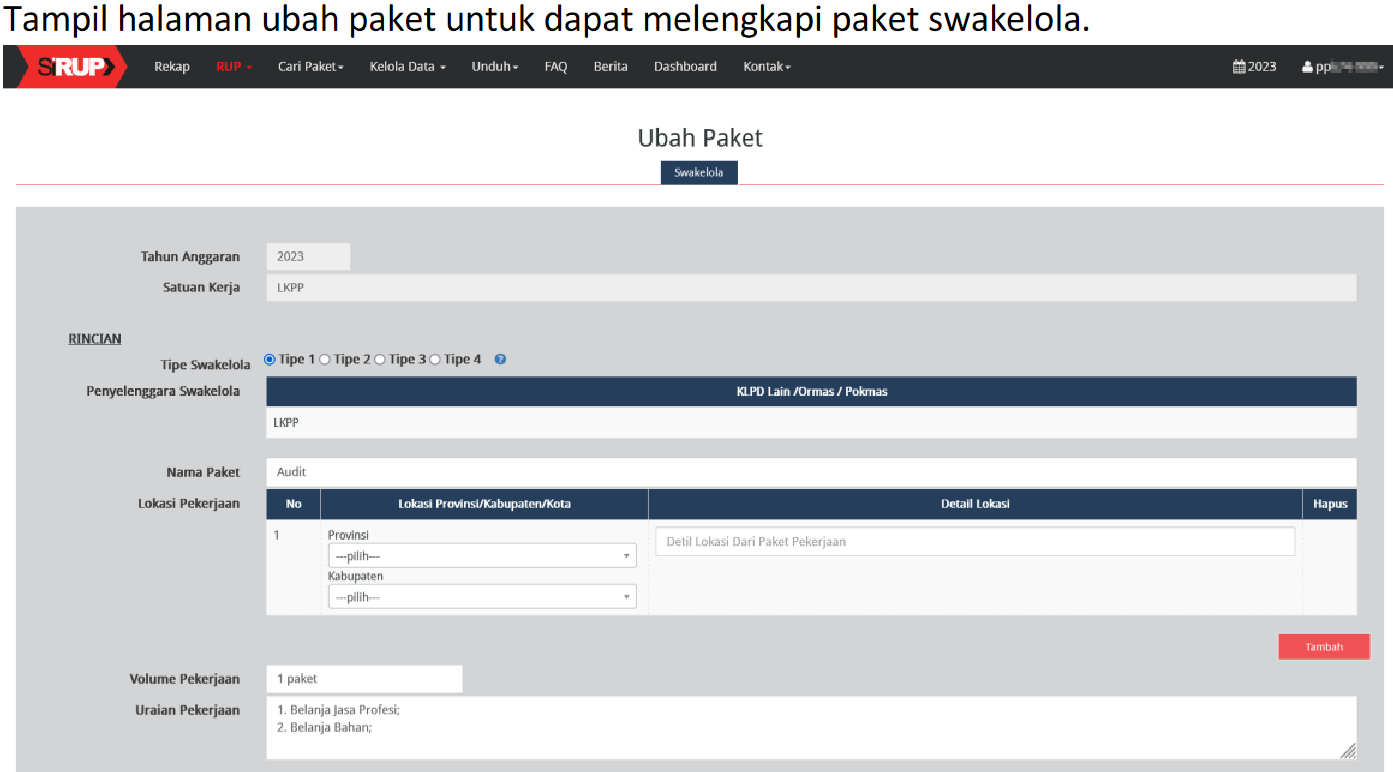Click the calendar year 2023 icon
Screen dimensions: 1393x772
[x=1239, y=67]
